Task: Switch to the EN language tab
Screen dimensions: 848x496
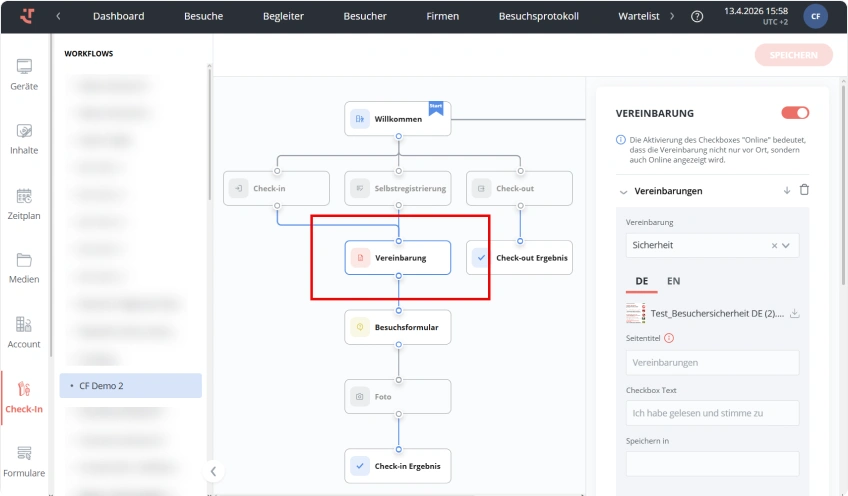Action: 673,281
